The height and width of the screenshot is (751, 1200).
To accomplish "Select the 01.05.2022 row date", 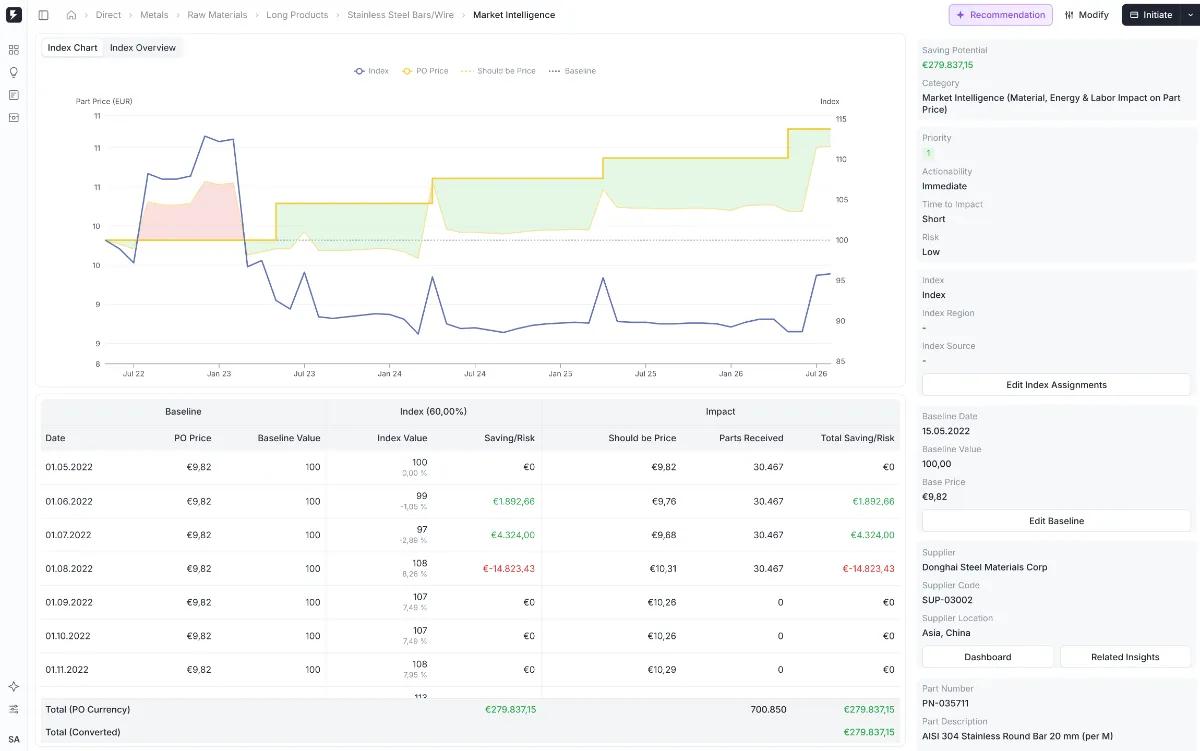I will click(69, 467).
